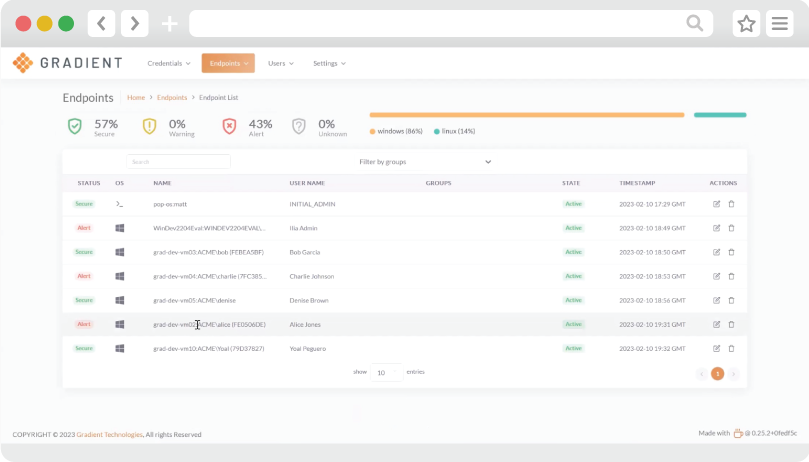809x462 pixels.
Task: Sort table by STATUS column header
Action: tap(89, 183)
